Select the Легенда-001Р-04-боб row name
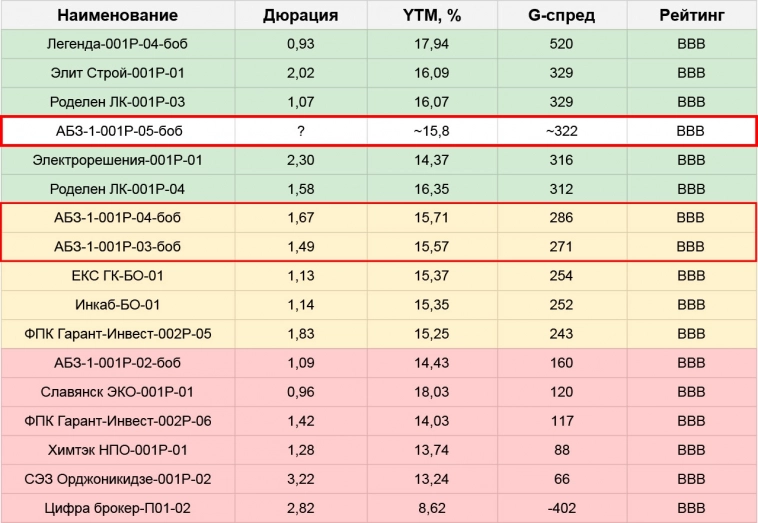Screen dimensions: 758x523 117,44
